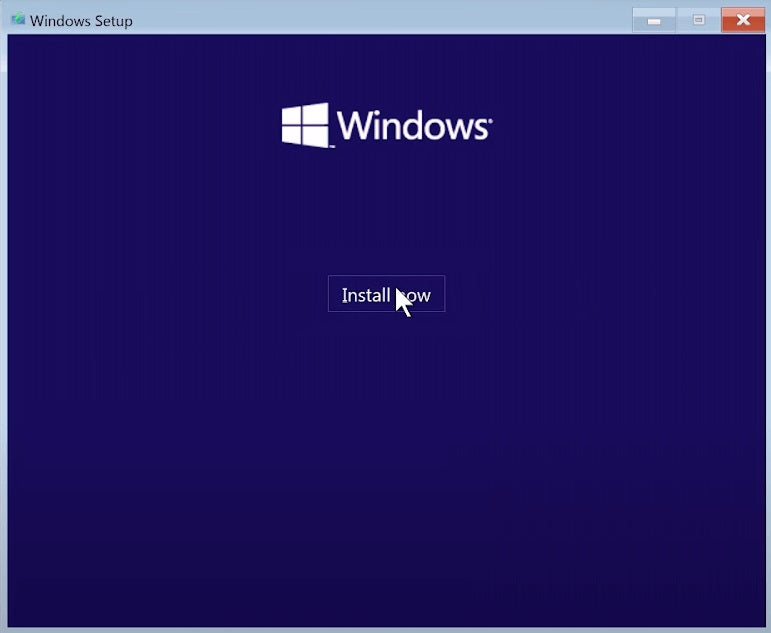Click the blank blue area above the Windows logo
771x633 pixels.
point(386,65)
